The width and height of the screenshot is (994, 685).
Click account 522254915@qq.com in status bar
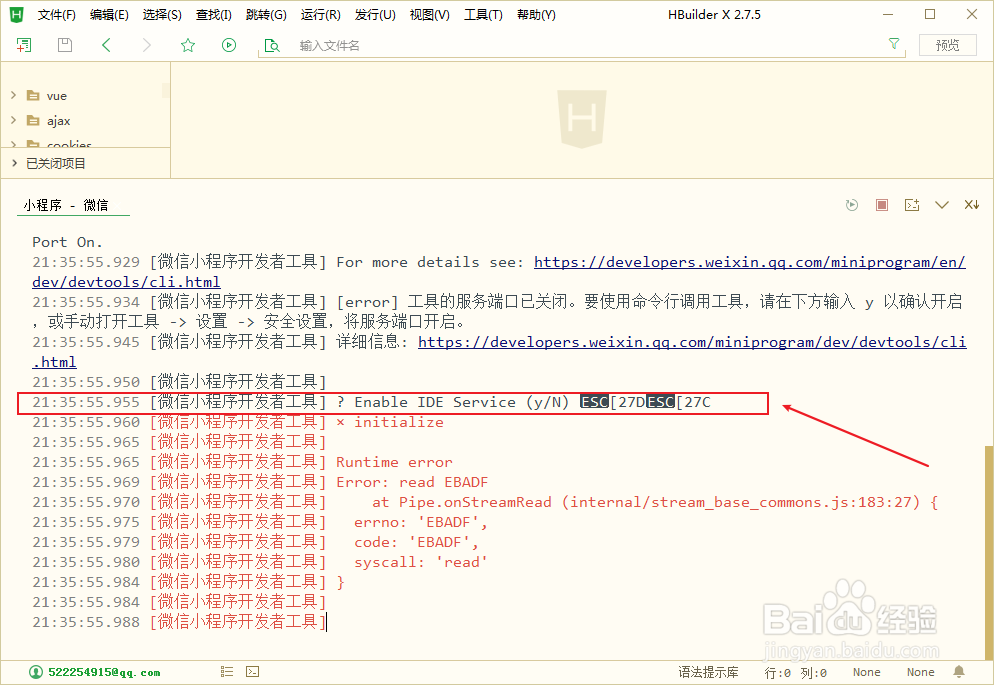[x=104, y=672]
